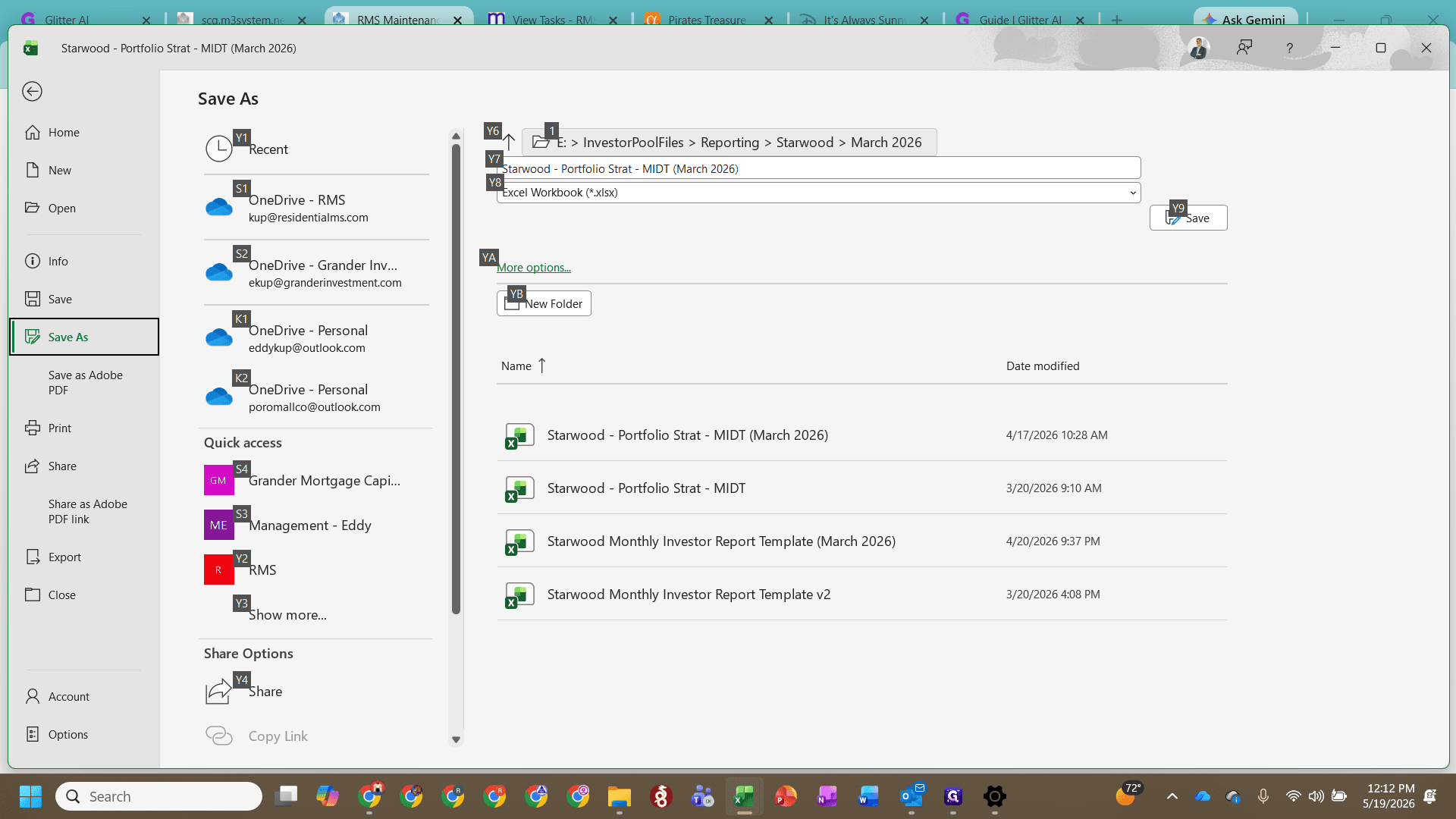The width and height of the screenshot is (1456, 819).
Task: Open the help question mark icon
Action: coord(1289,48)
